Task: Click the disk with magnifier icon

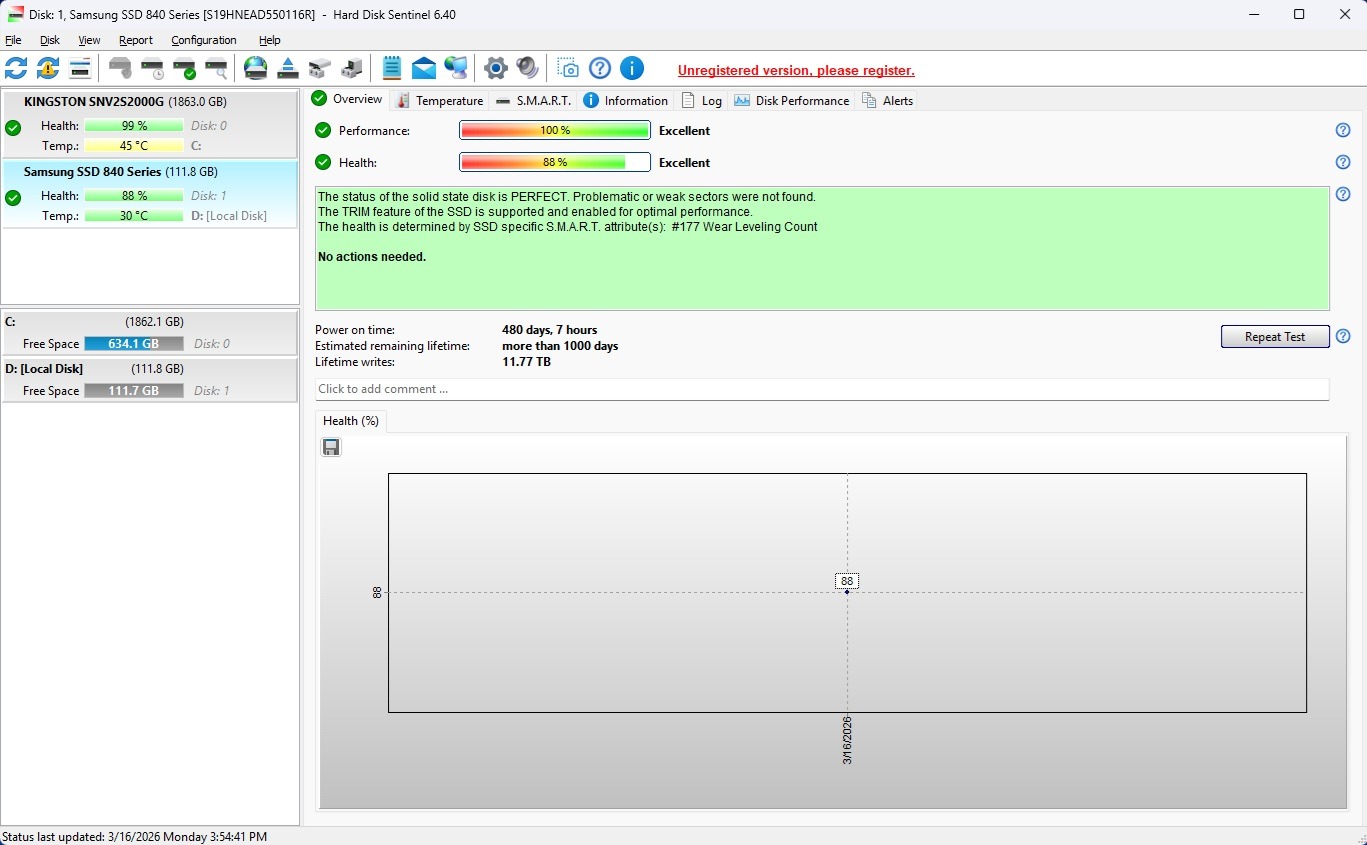Action: point(216,68)
